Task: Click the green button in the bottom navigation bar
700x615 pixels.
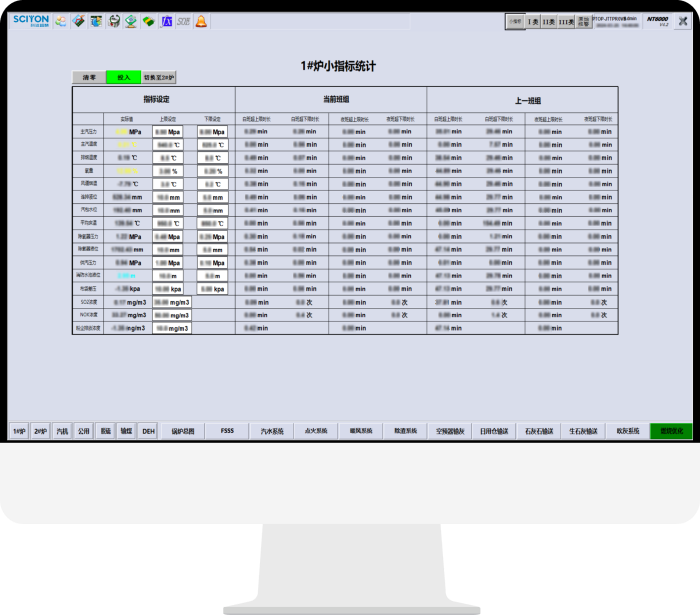Action: click(670, 431)
